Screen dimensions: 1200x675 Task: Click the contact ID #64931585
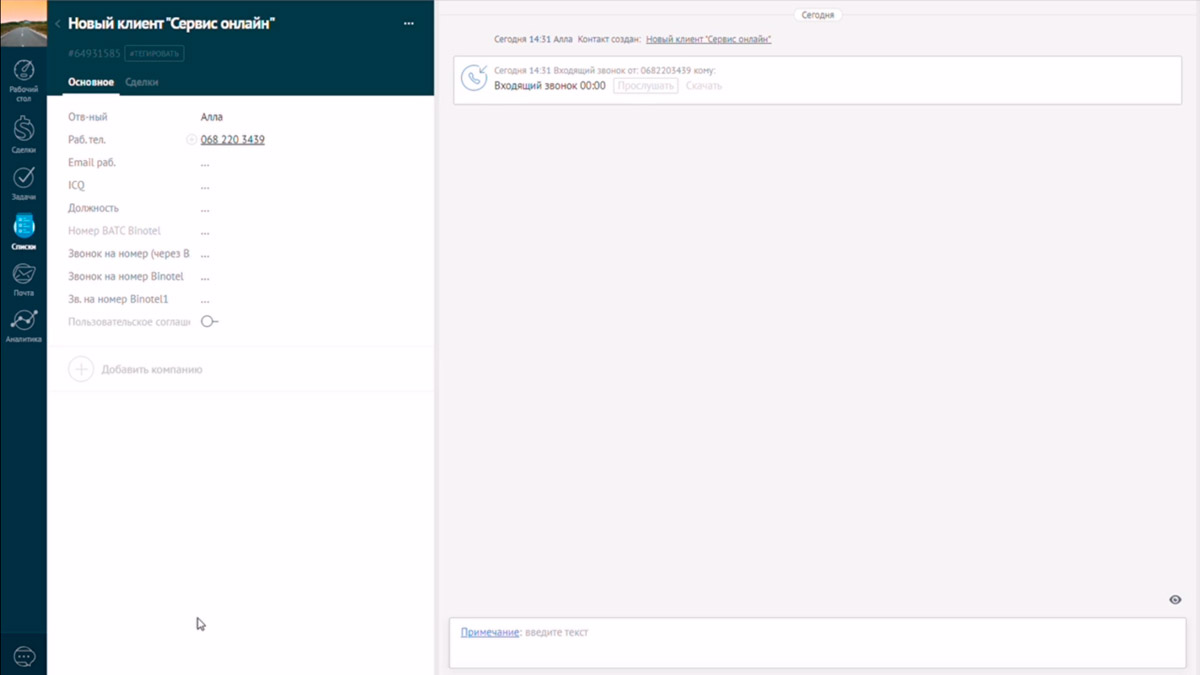coord(94,53)
